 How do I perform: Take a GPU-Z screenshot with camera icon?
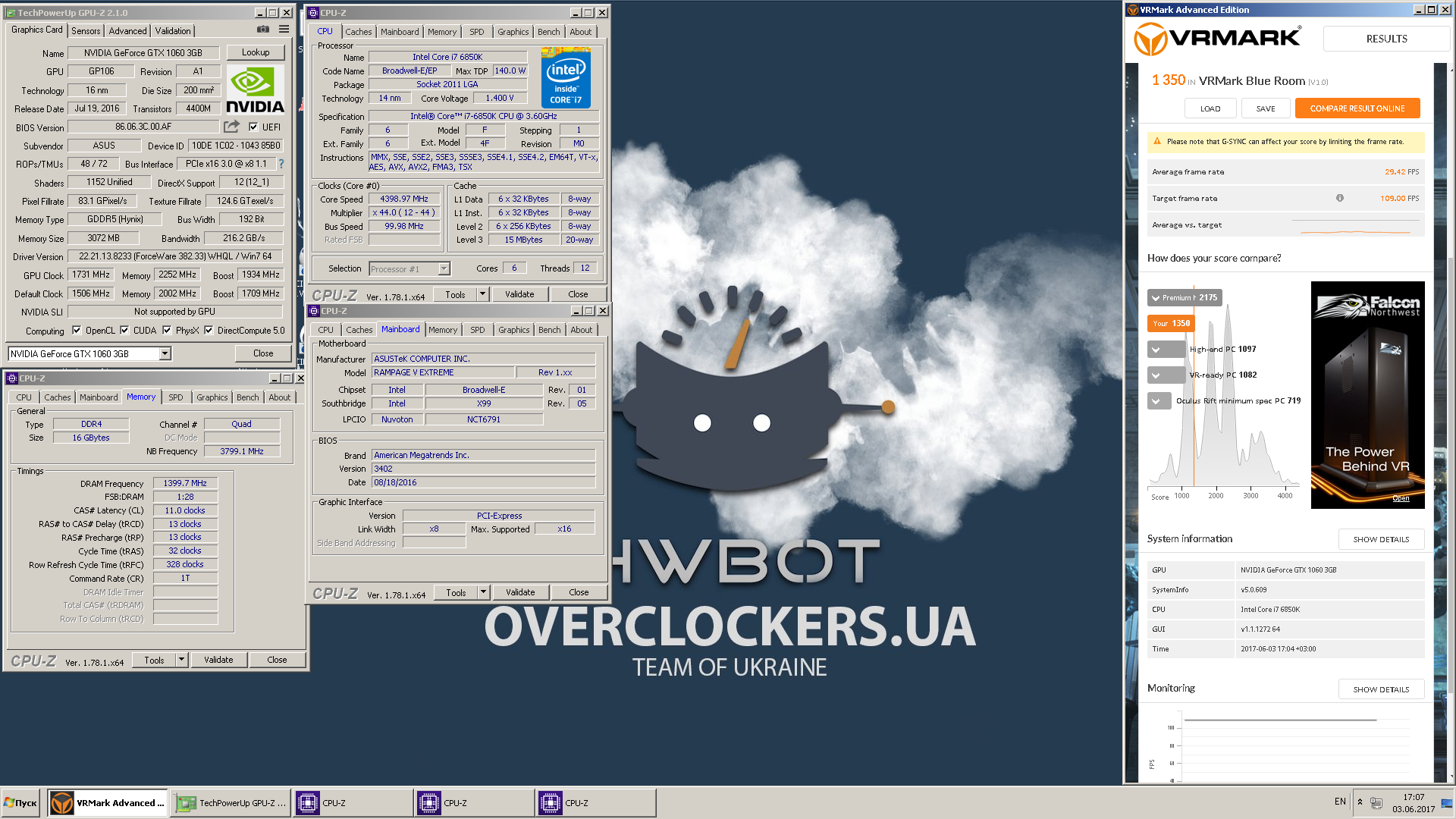click(263, 30)
